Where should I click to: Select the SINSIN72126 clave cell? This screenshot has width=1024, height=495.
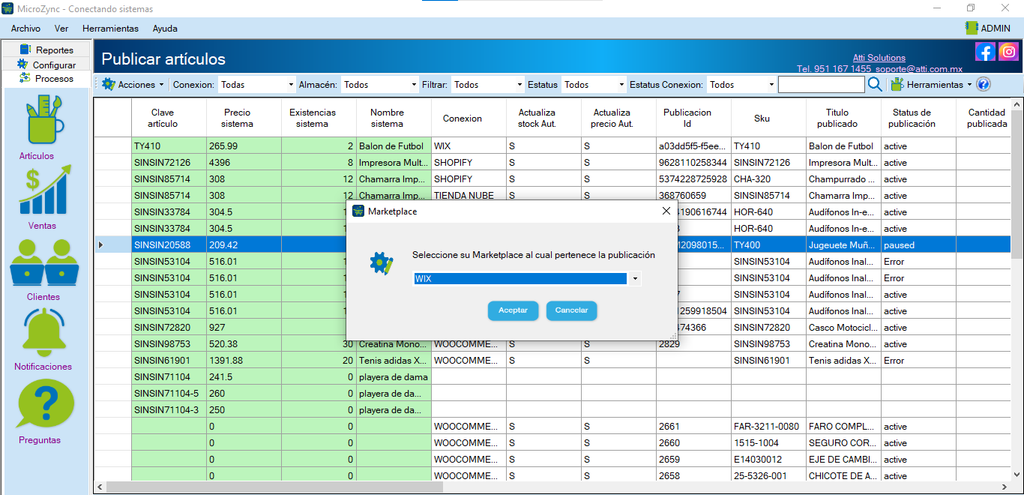pyautogui.click(x=169, y=163)
